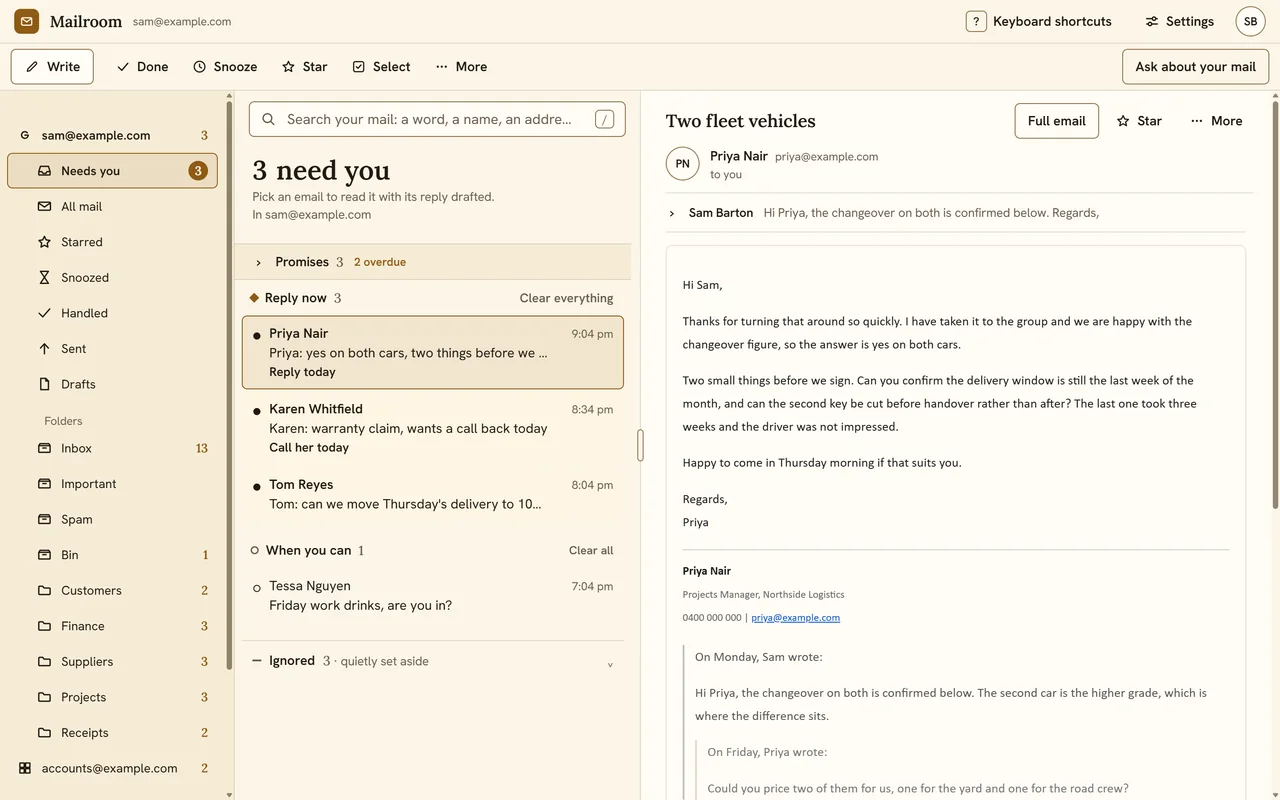Image resolution: width=1280 pixels, height=800 pixels.
Task: Click Clear all in When you can
Action: click(x=591, y=550)
